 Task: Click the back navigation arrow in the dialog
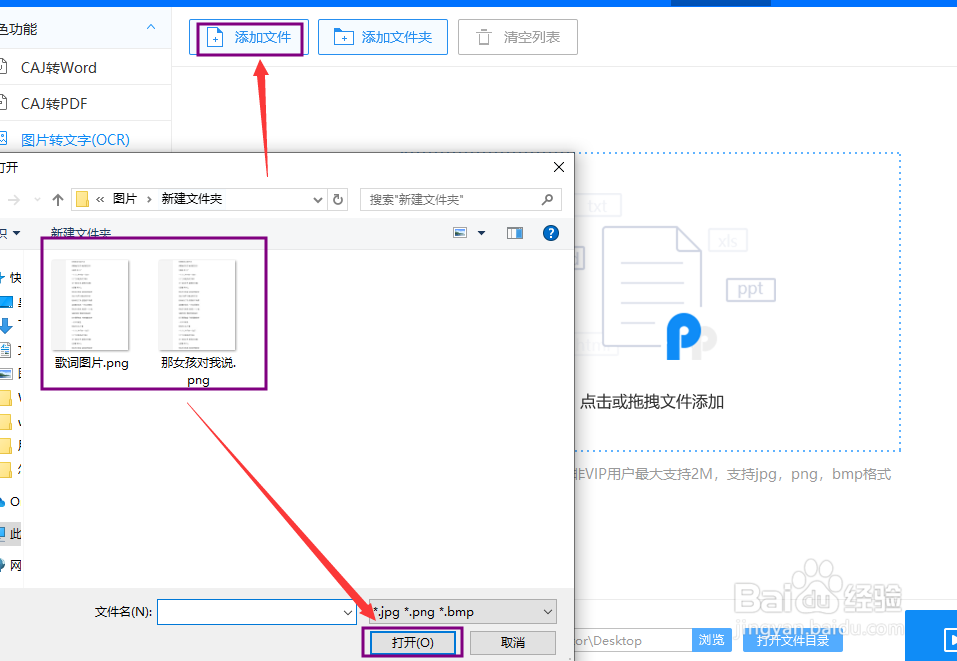[13, 199]
